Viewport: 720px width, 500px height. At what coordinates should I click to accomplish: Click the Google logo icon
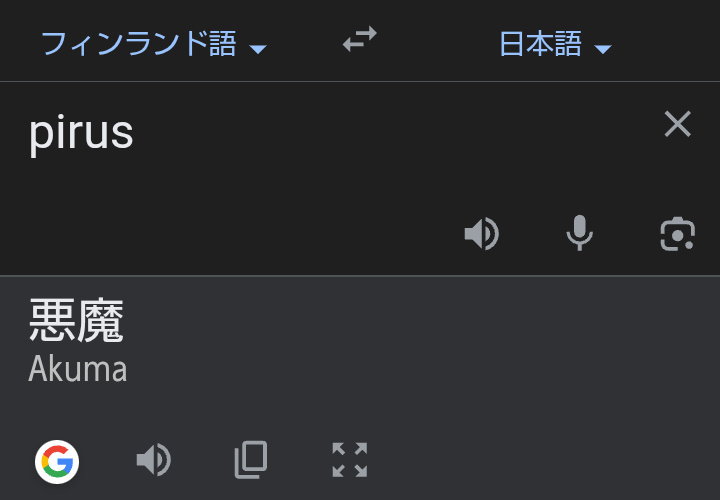(x=57, y=461)
